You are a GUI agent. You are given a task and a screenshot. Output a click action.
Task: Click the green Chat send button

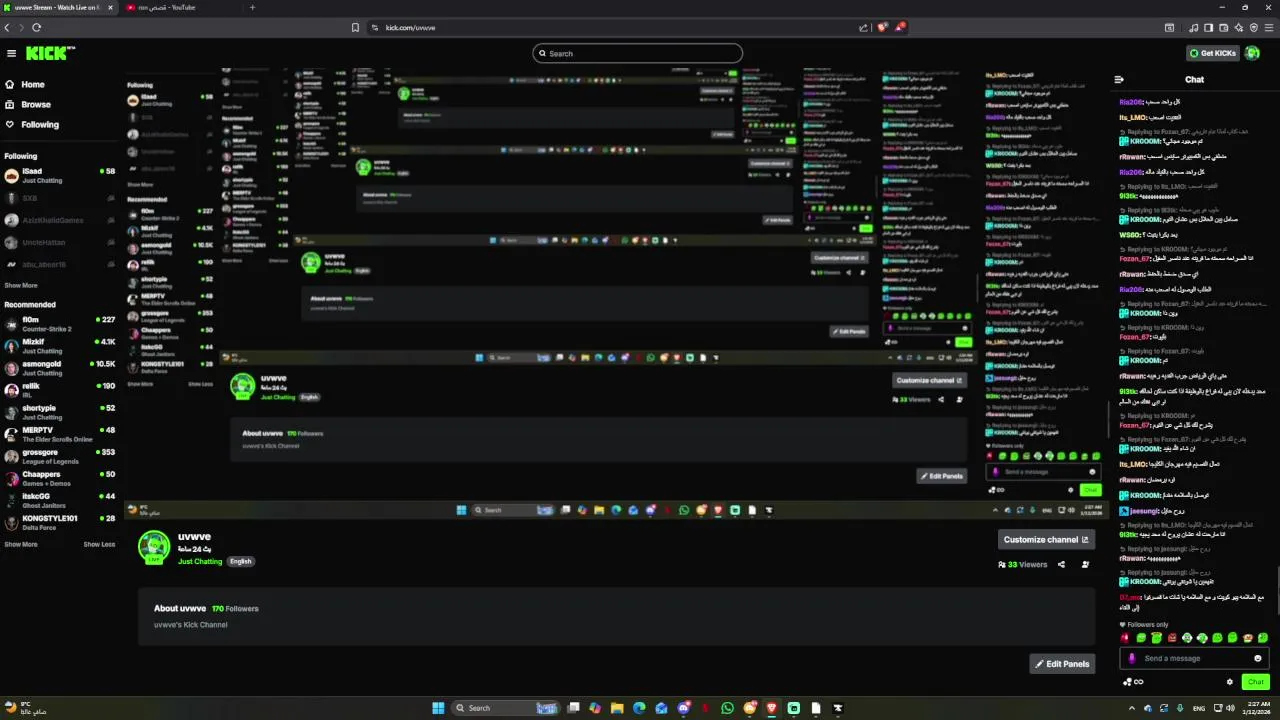click(1255, 682)
